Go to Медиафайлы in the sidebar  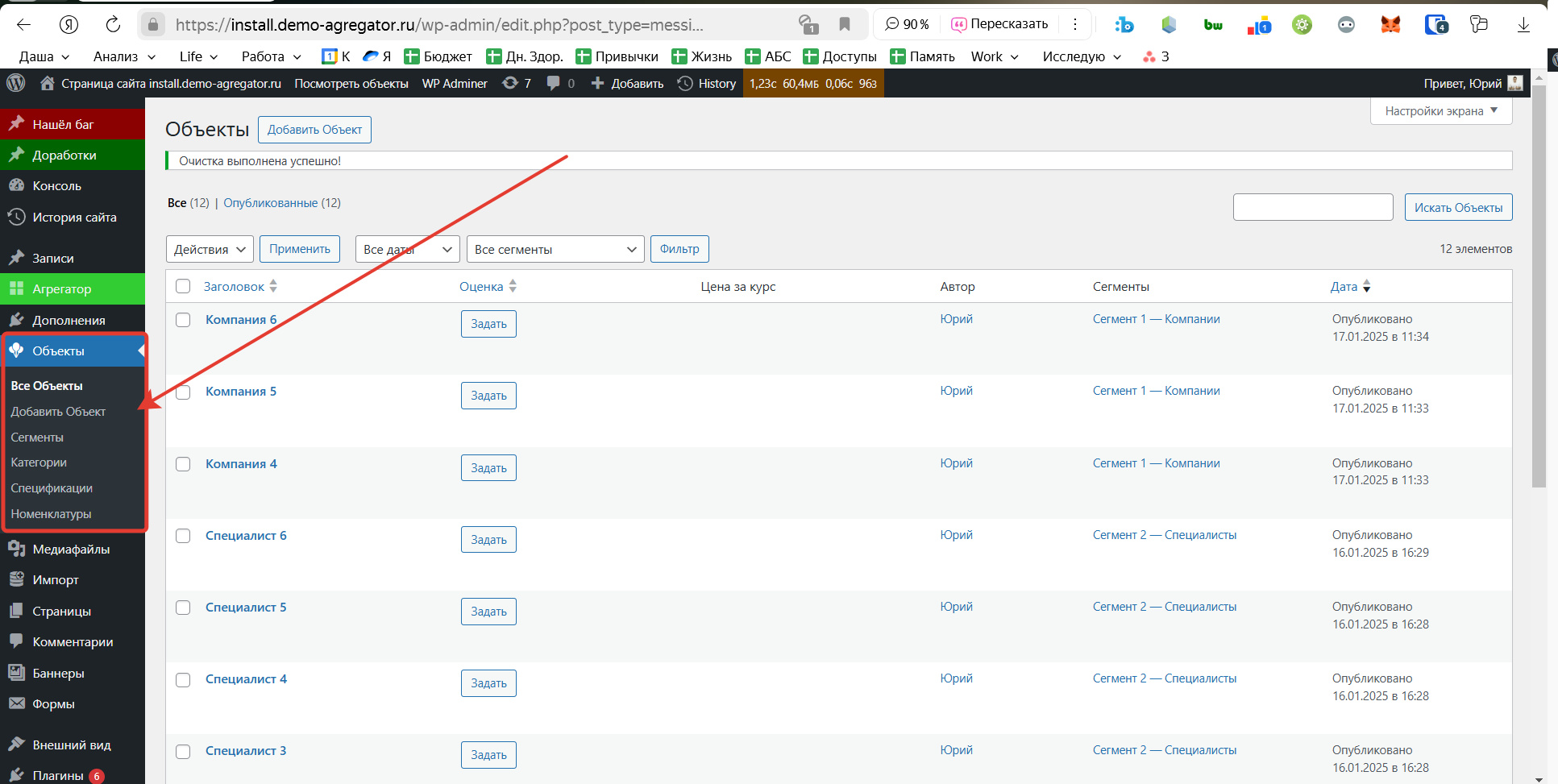pyautogui.click(x=71, y=549)
